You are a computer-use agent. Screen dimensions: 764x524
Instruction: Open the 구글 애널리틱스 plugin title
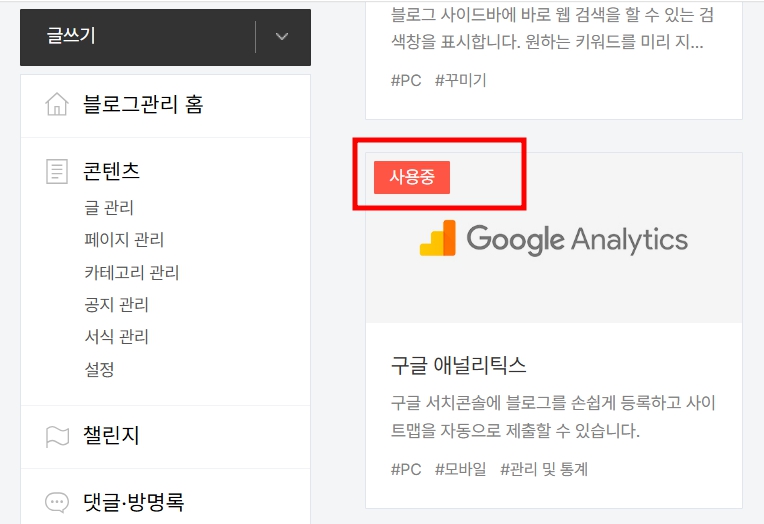tap(458, 365)
